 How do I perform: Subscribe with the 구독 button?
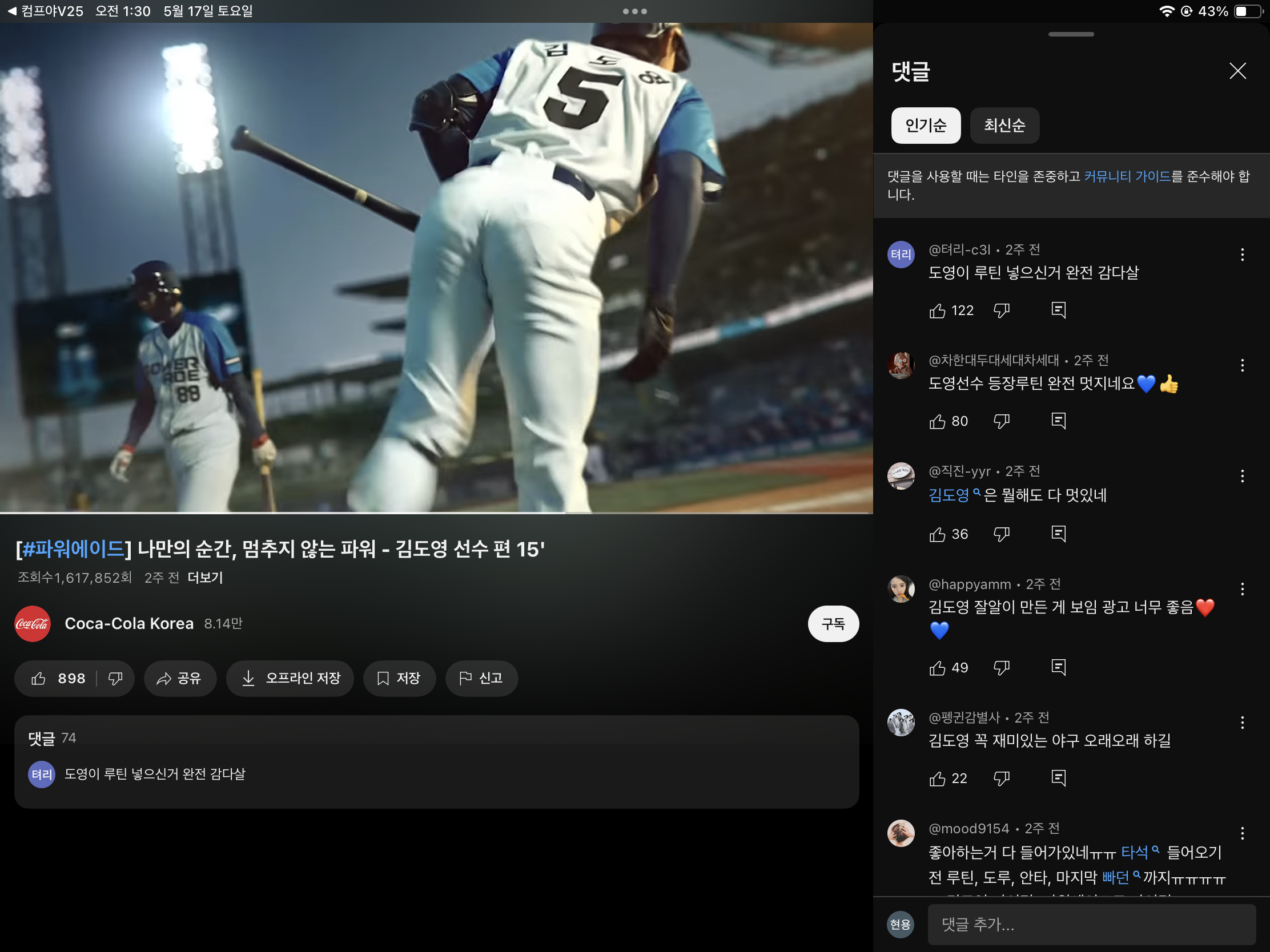(833, 623)
